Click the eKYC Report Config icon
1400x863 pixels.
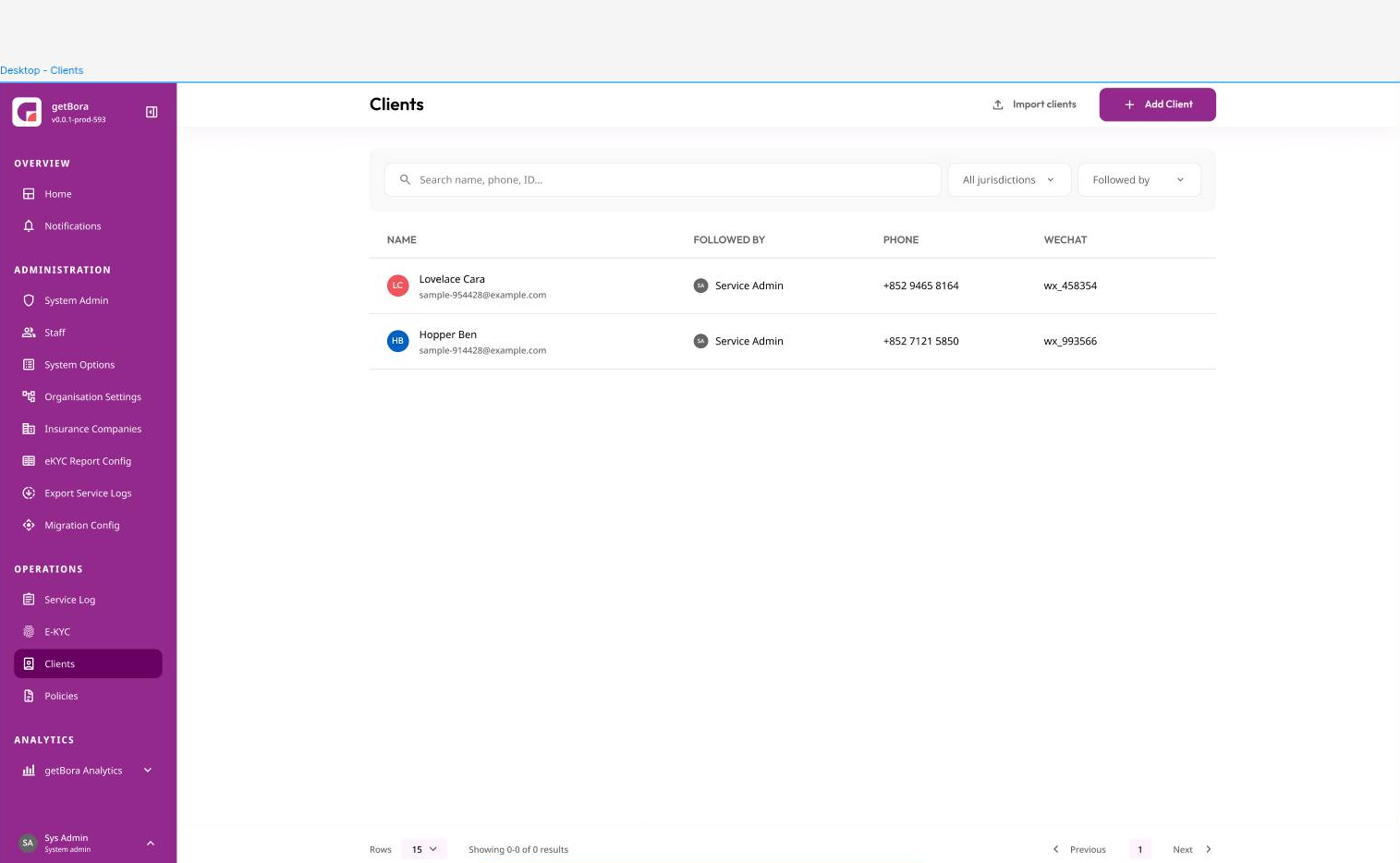point(29,461)
